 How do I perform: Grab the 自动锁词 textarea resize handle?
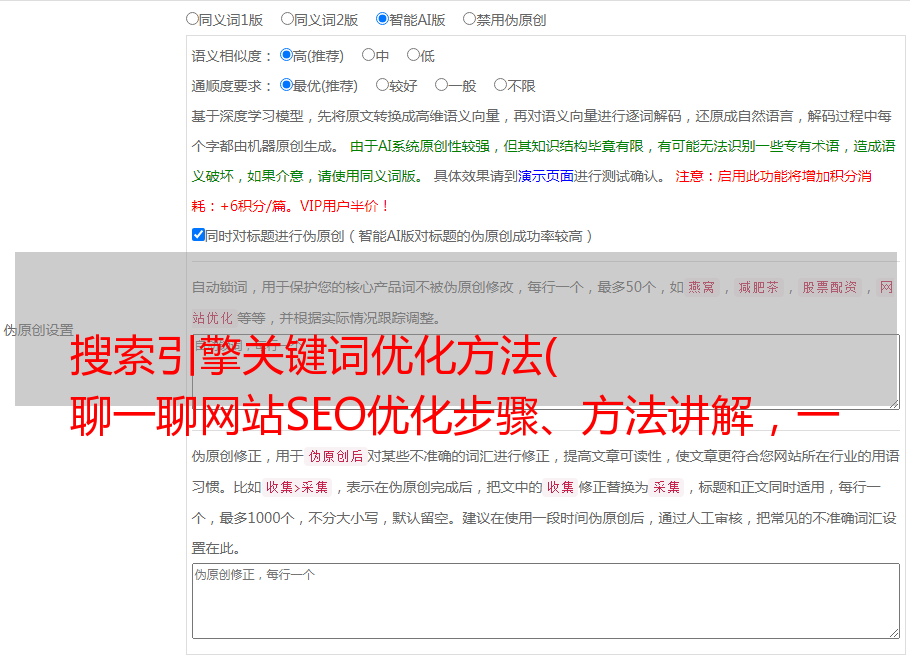click(893, 402)
